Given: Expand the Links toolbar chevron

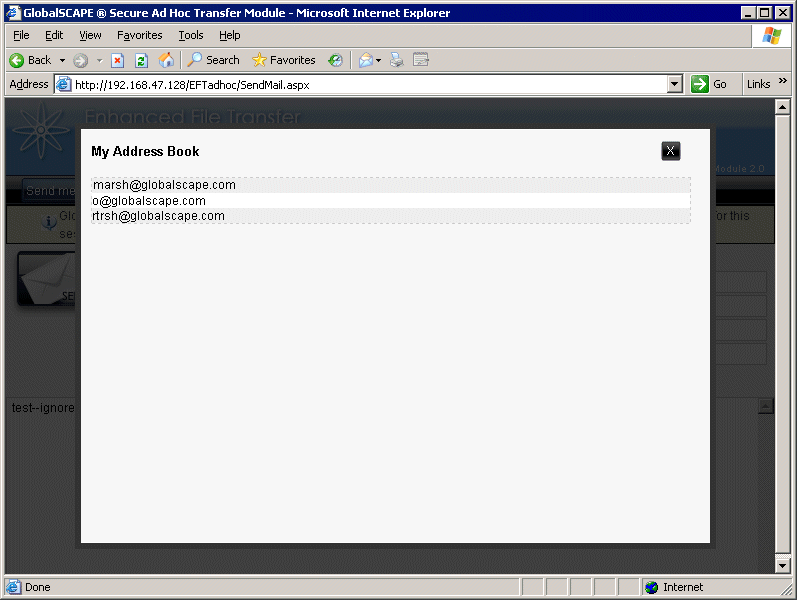Looking at the screenshot, I should 783,81.
